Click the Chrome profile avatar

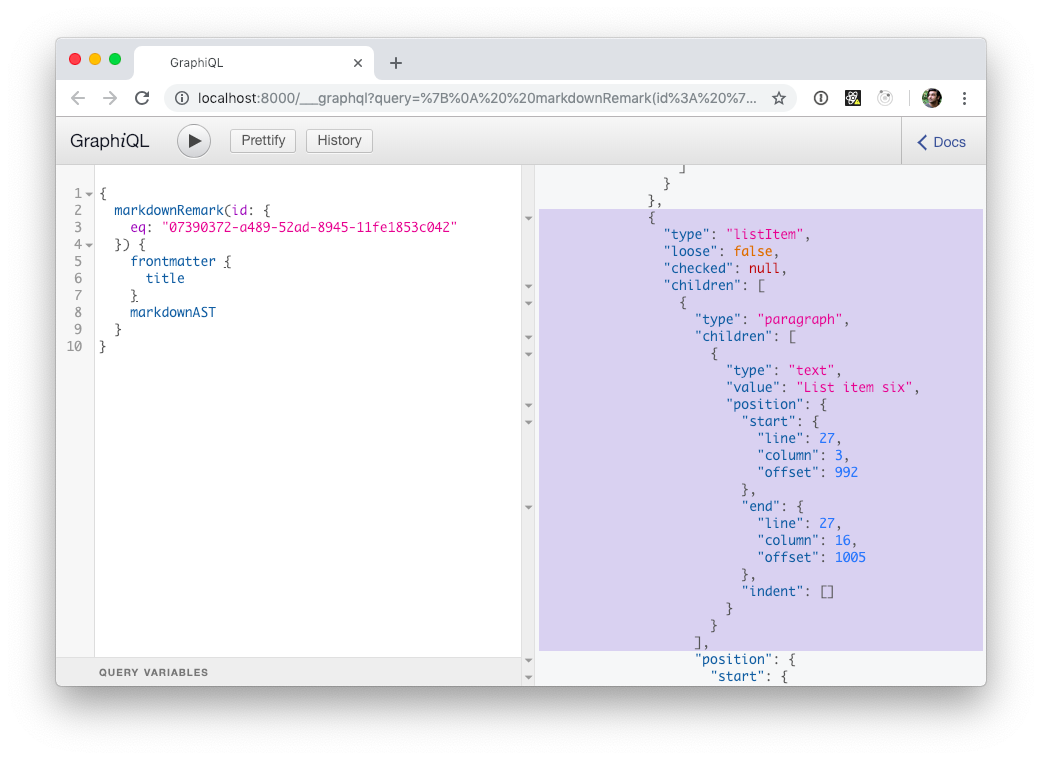click(931, 98)
